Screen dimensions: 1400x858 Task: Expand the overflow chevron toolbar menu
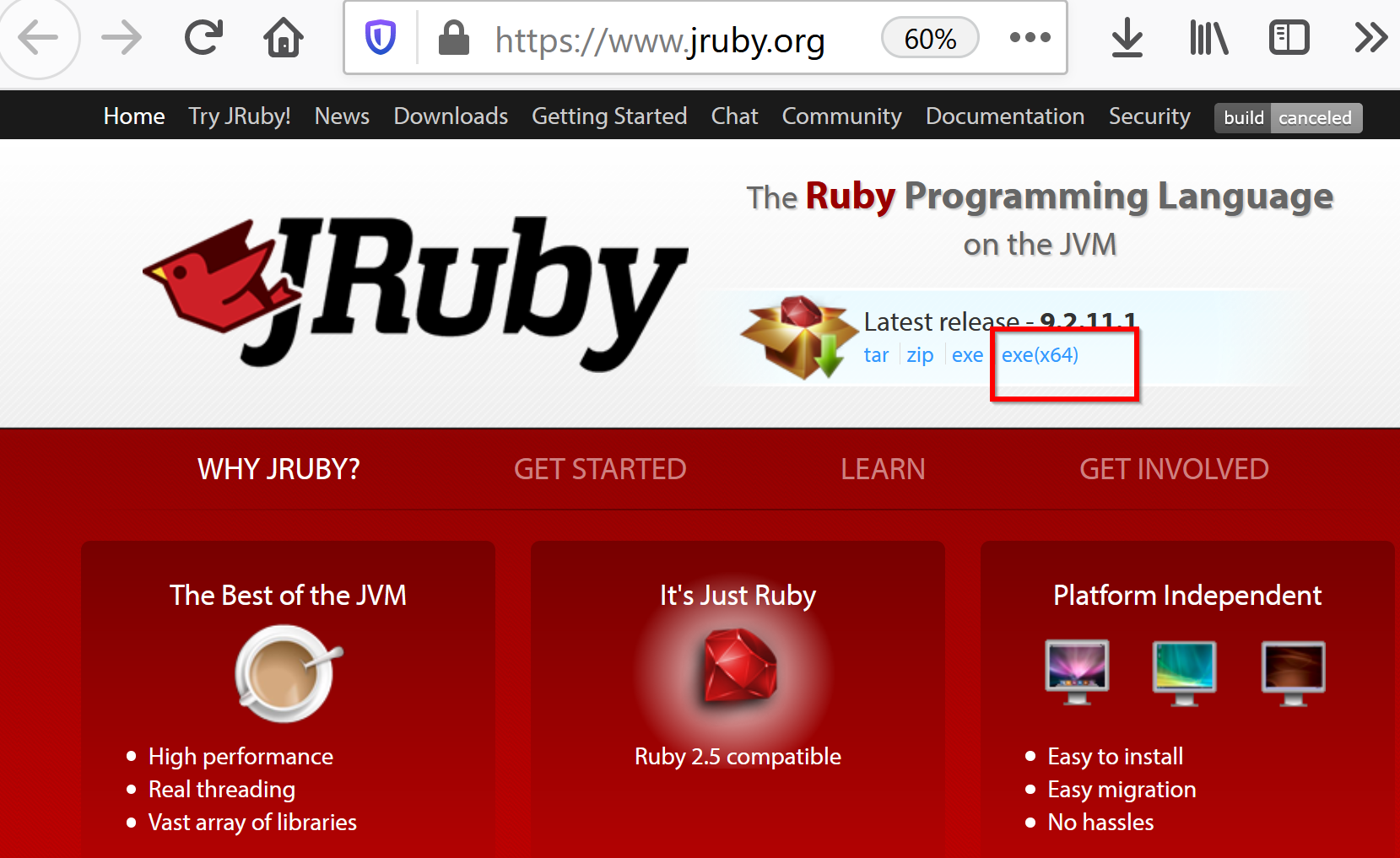click(x=1370, y=38)
